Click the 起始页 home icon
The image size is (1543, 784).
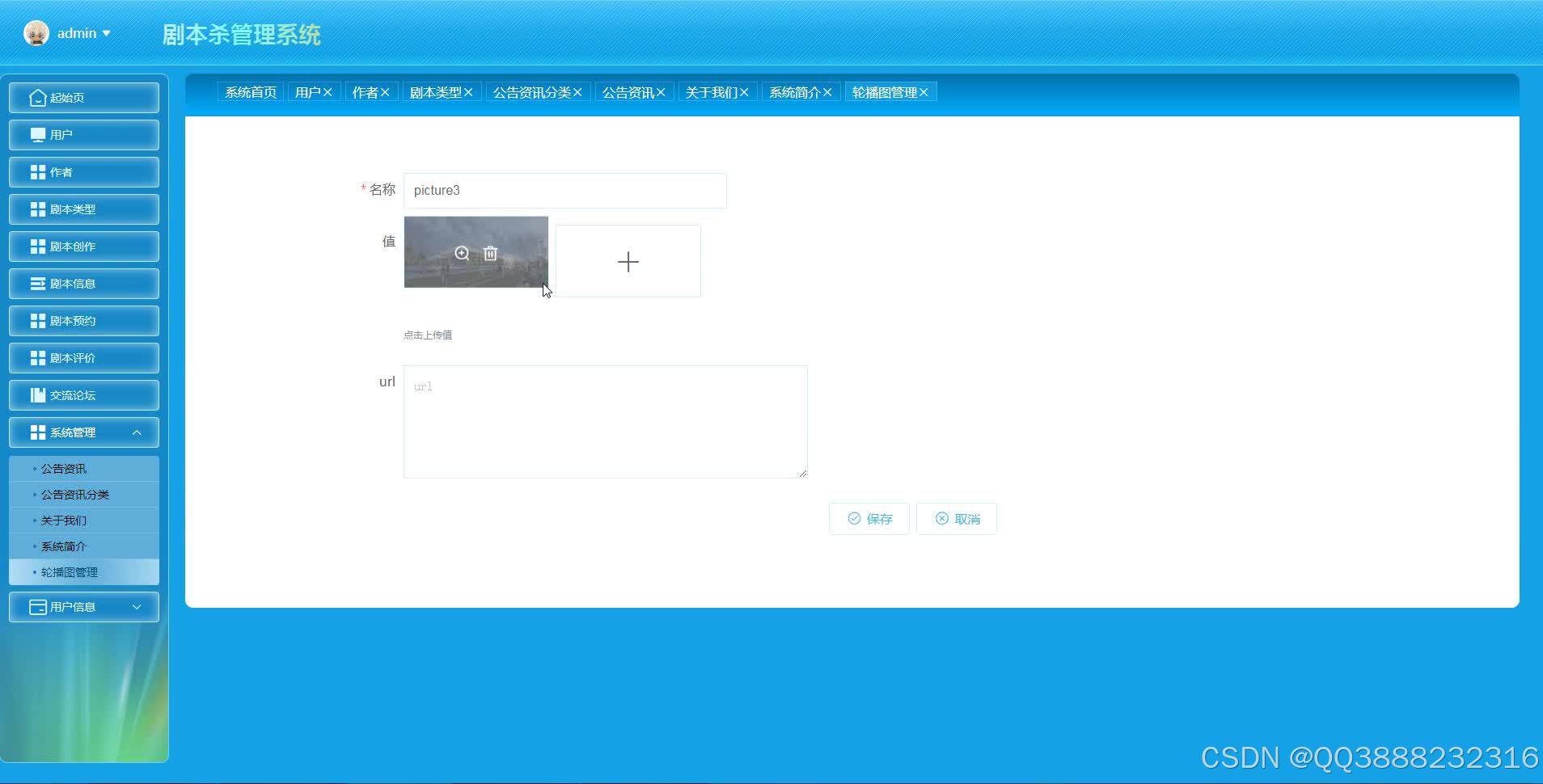[x=37, y=98]
